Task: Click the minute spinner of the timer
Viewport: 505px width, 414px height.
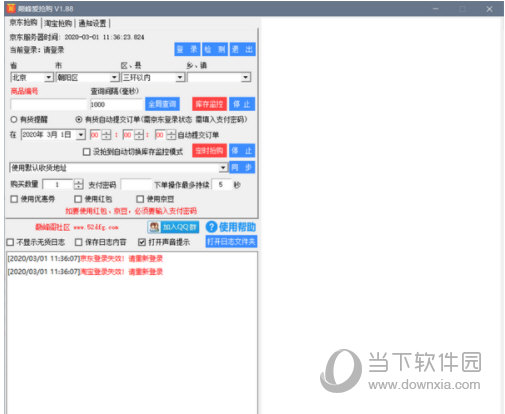Action: click(139, 135)
